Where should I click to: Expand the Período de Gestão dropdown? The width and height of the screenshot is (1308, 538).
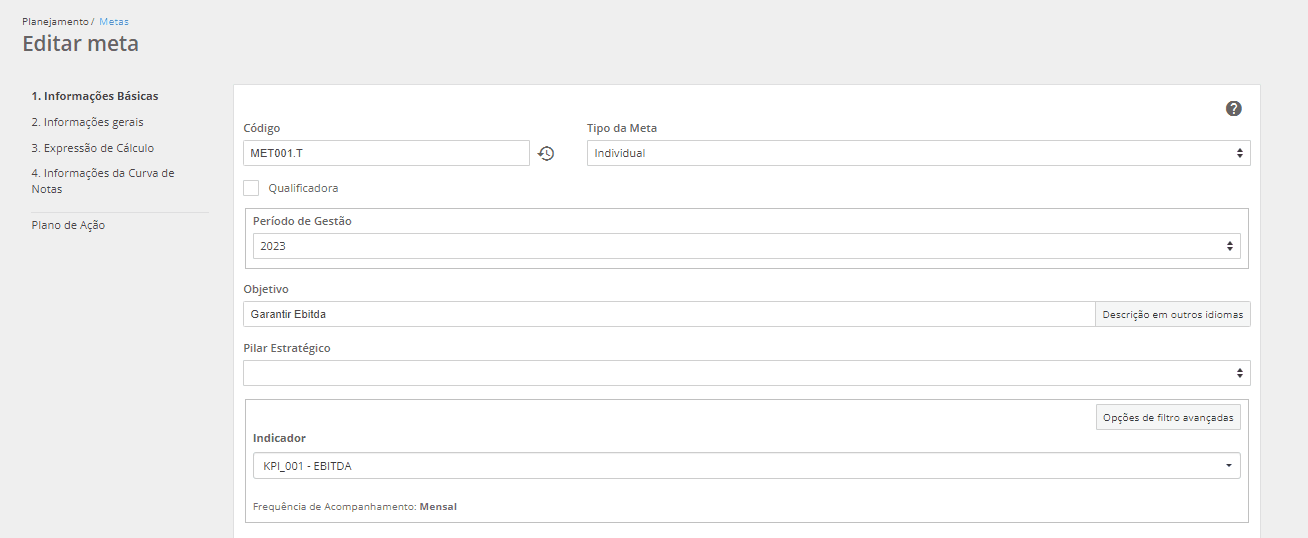coord(746,246)
